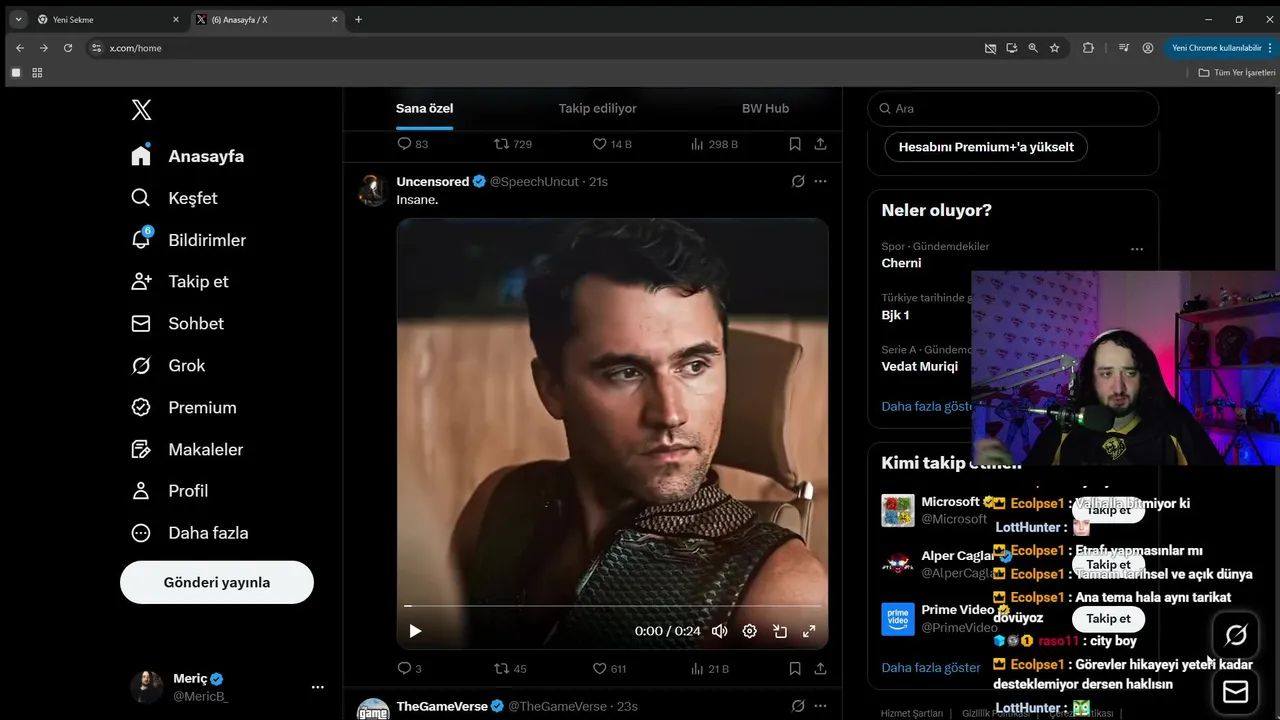
Task: Open Microsoft suggested account avatar
Action: click(898, 510)
